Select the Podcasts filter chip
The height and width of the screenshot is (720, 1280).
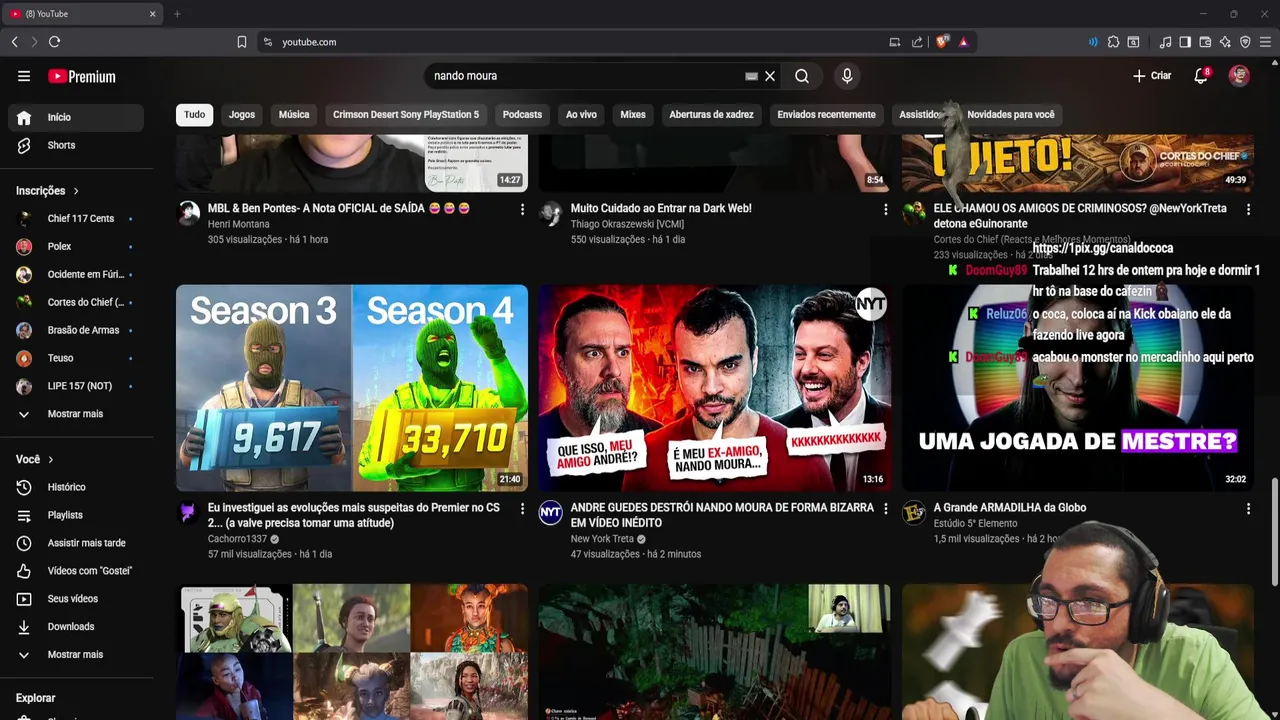tap(522, 114)
